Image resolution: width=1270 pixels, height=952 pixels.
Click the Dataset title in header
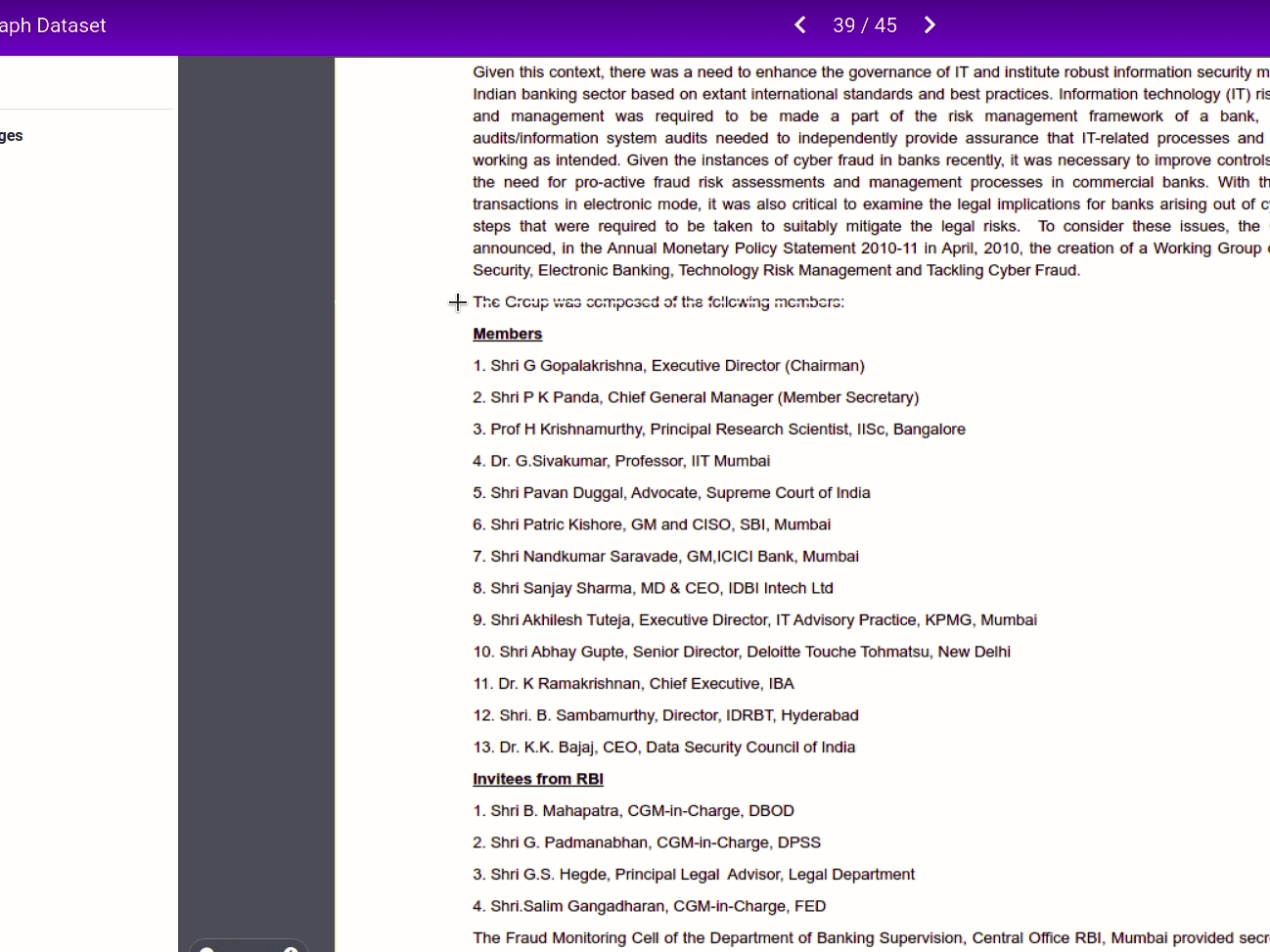[x=53, y=25]
